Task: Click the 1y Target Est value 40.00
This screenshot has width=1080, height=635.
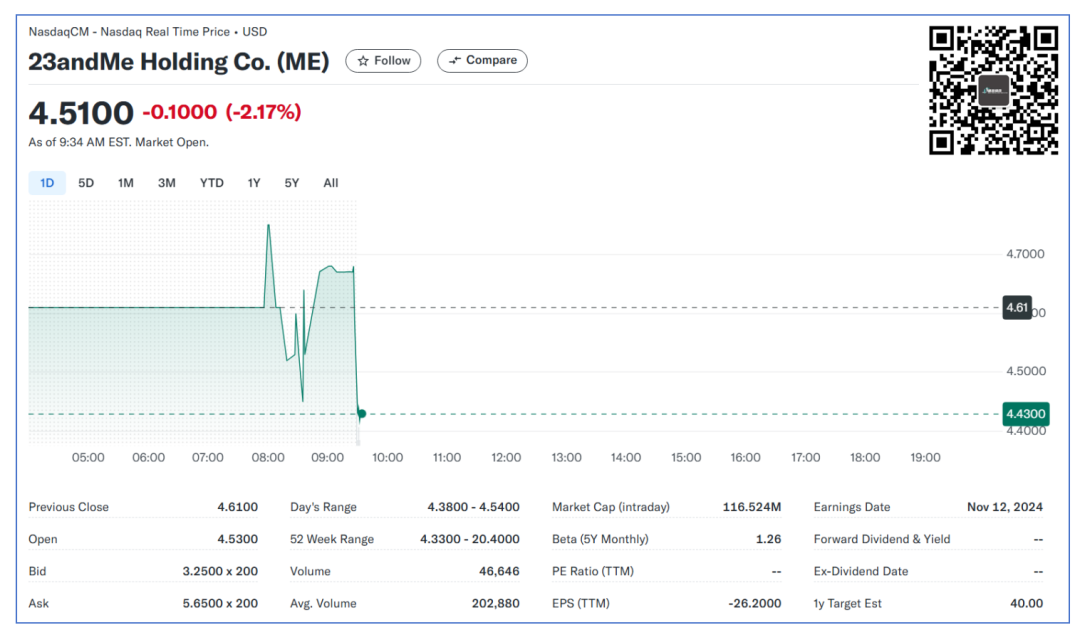Action: tap(1026, 603)
